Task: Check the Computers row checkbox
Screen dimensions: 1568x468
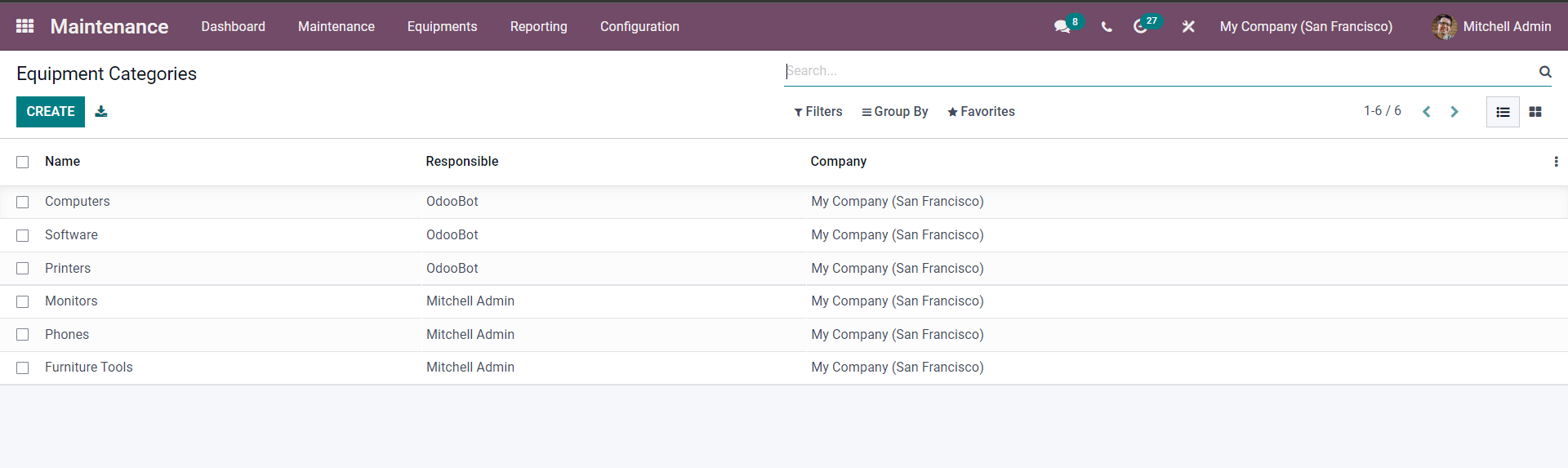Action: [x=23, y=202]
